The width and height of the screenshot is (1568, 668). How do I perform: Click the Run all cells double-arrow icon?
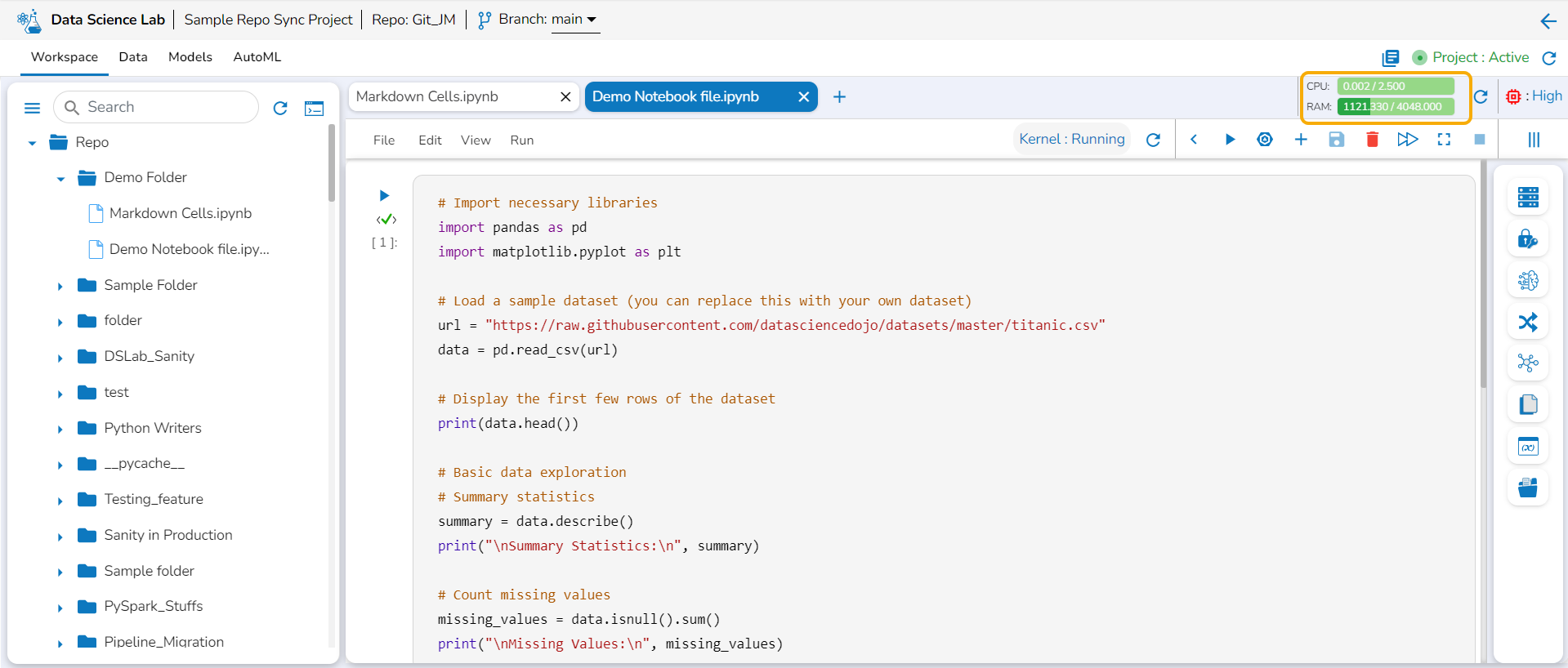[x=1407, y=140]
